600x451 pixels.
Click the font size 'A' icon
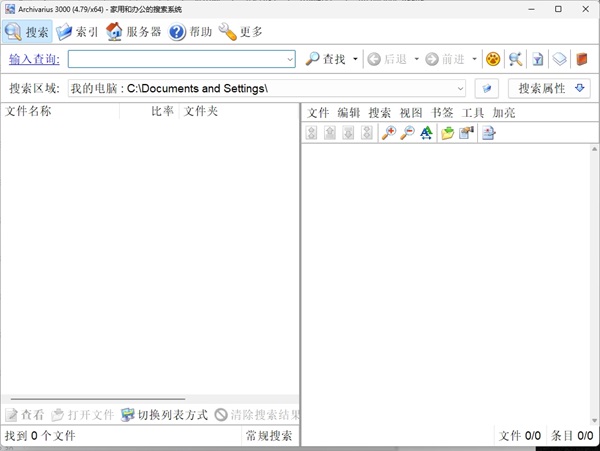426,133
